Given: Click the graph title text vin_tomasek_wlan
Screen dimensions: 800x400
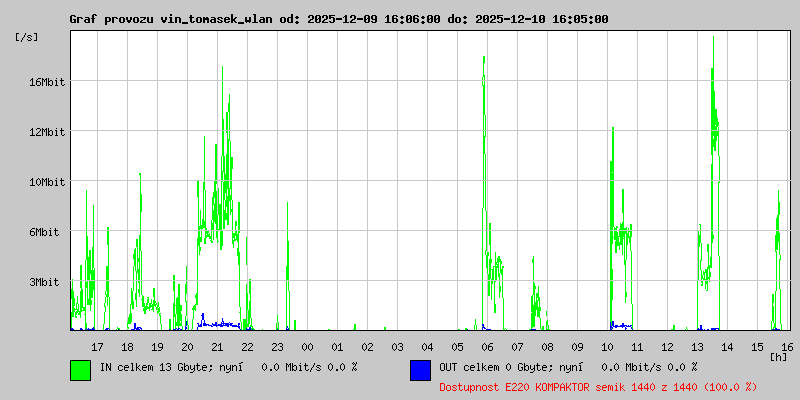Looking at the screenshot, I should coord(217,19).
